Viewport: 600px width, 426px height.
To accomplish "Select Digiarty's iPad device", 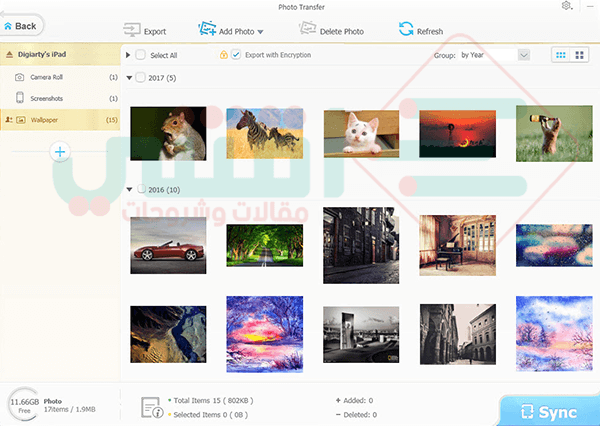I will click(60, 54).
